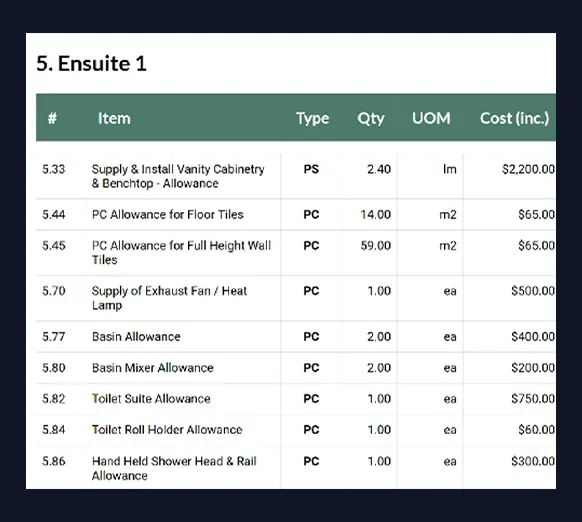Click the 'Type' column header

point(313,119)
